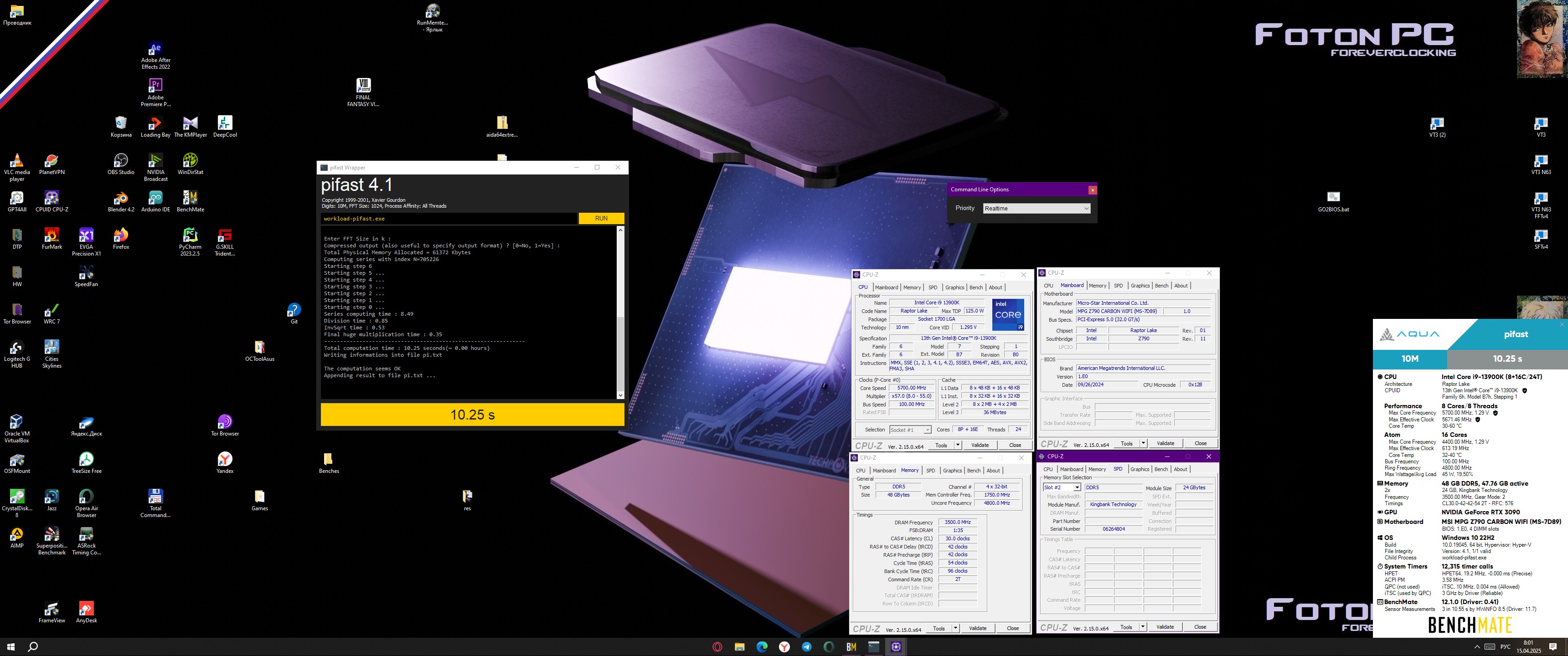Image resolution: width=1568 pixels, height=656 pixels.
Task: Click the '5700.00 MHz' Core Speed value
Action: point(911,388)
